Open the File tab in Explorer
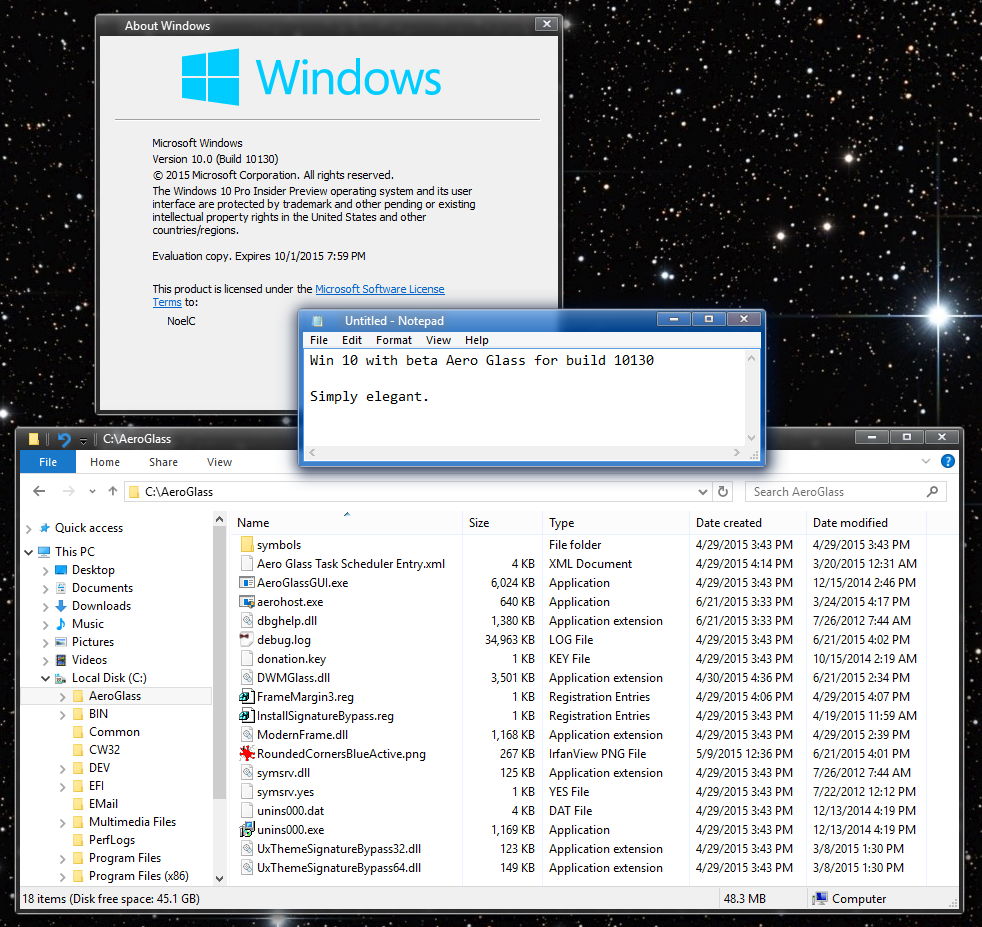Image resolution: width=982 pixels, height=927 pixels. tap(48, 462)
